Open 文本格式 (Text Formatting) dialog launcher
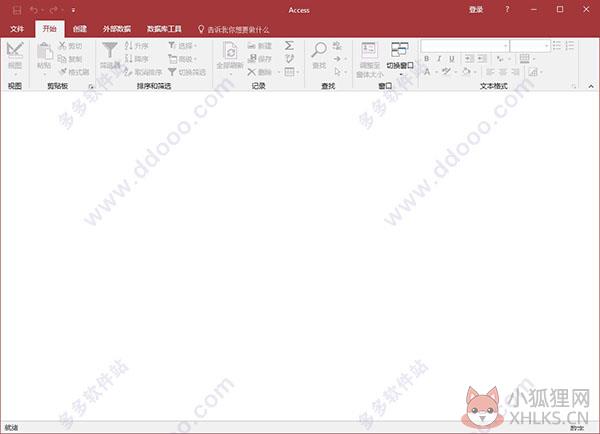 coord(574,87)
